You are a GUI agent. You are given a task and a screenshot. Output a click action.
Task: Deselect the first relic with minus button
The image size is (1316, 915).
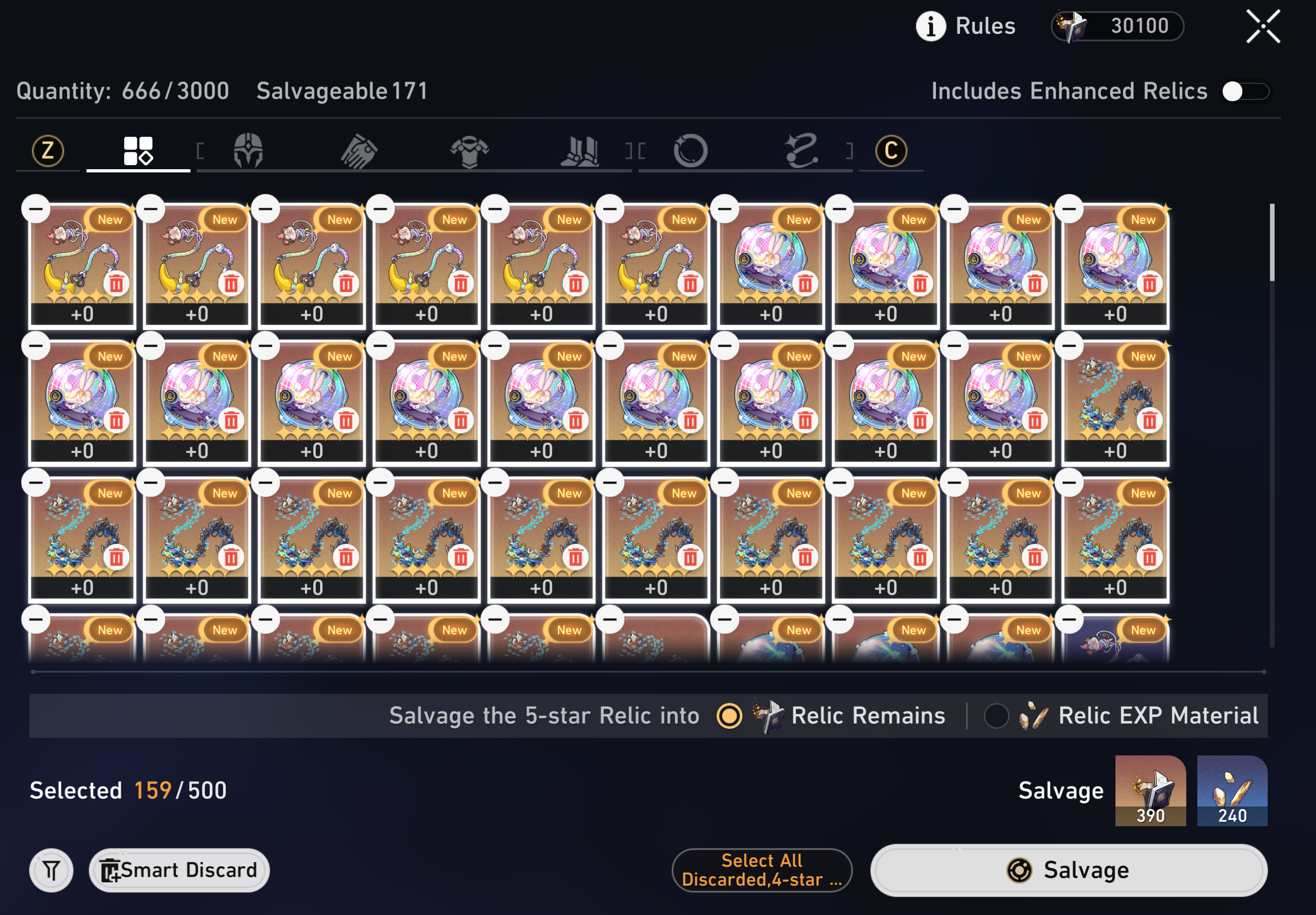pyautogui.click(x=36, y=209)
